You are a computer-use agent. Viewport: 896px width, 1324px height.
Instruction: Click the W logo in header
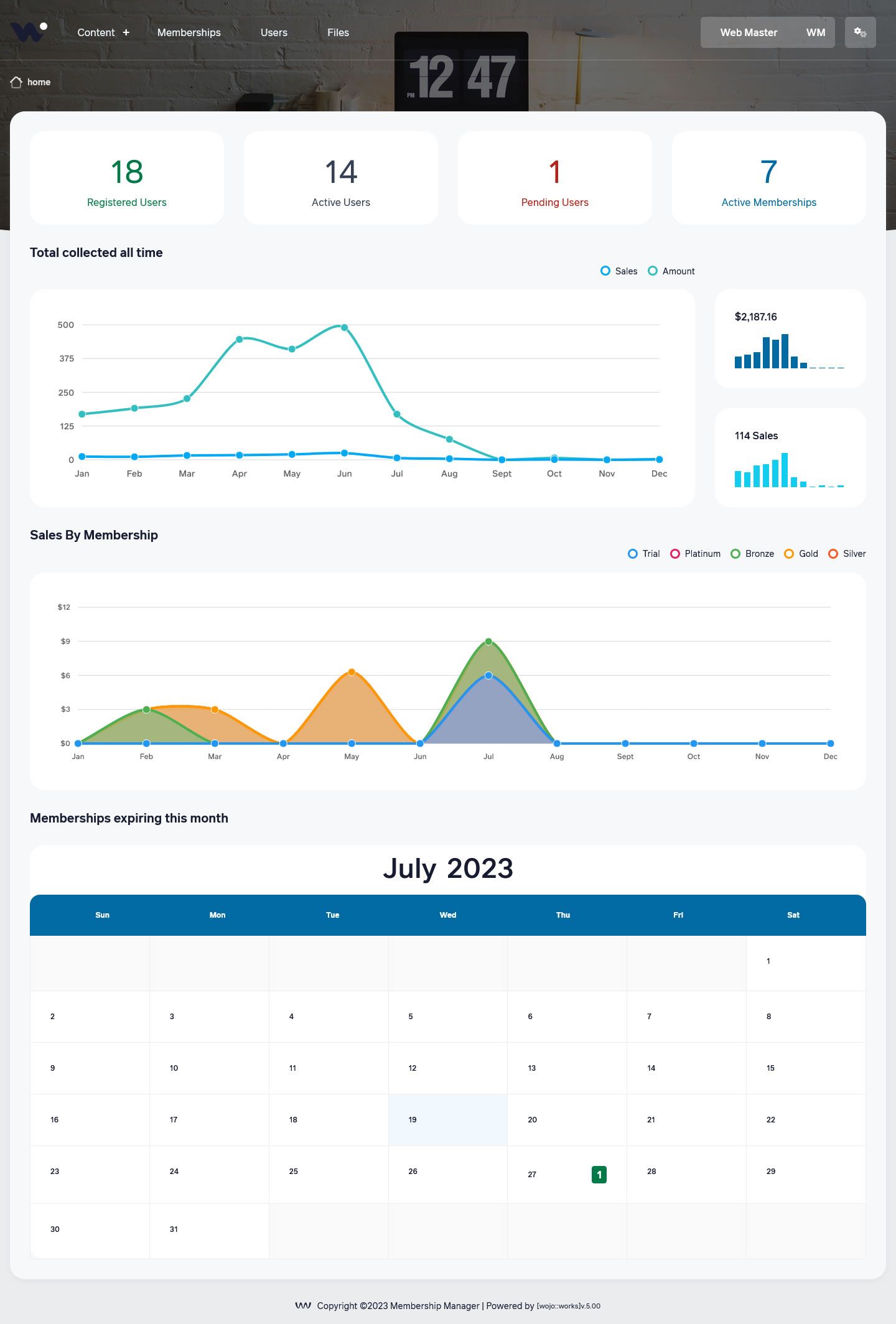point(28,32)
